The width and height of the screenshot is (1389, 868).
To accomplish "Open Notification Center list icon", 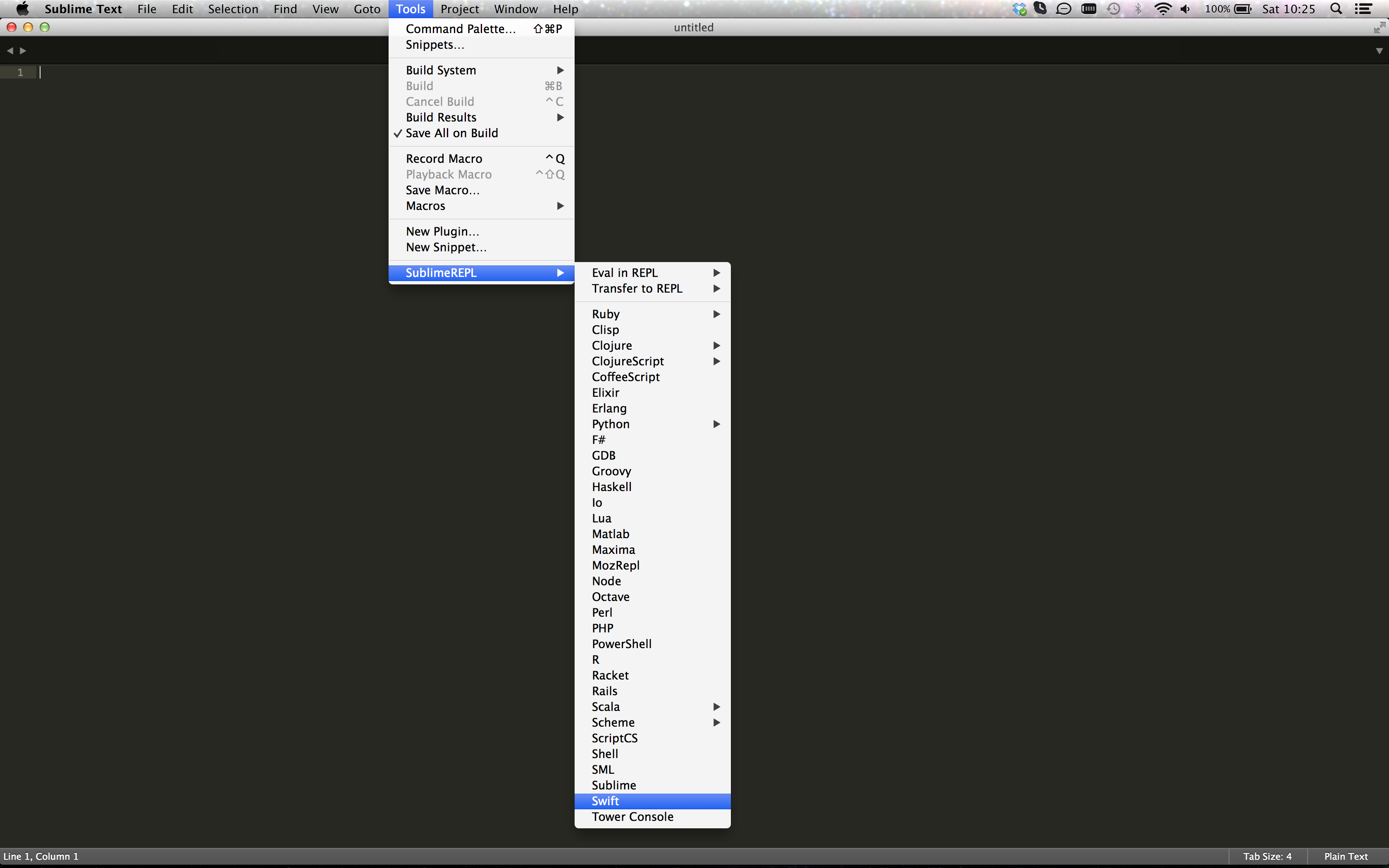I will coord(1363,9).
